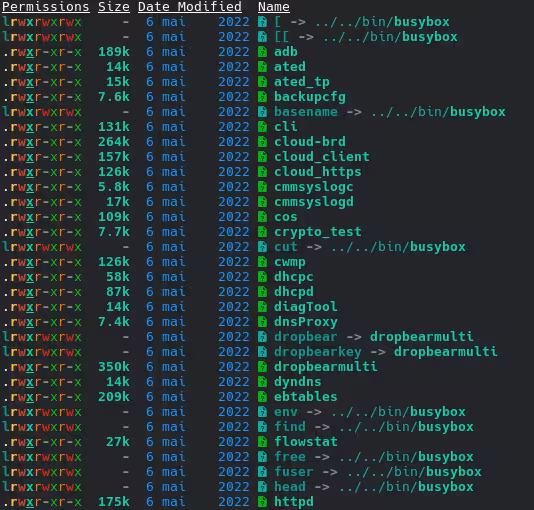Click the file name crypto_test
The height and width of the screenshot is (510, 534).
318,232
